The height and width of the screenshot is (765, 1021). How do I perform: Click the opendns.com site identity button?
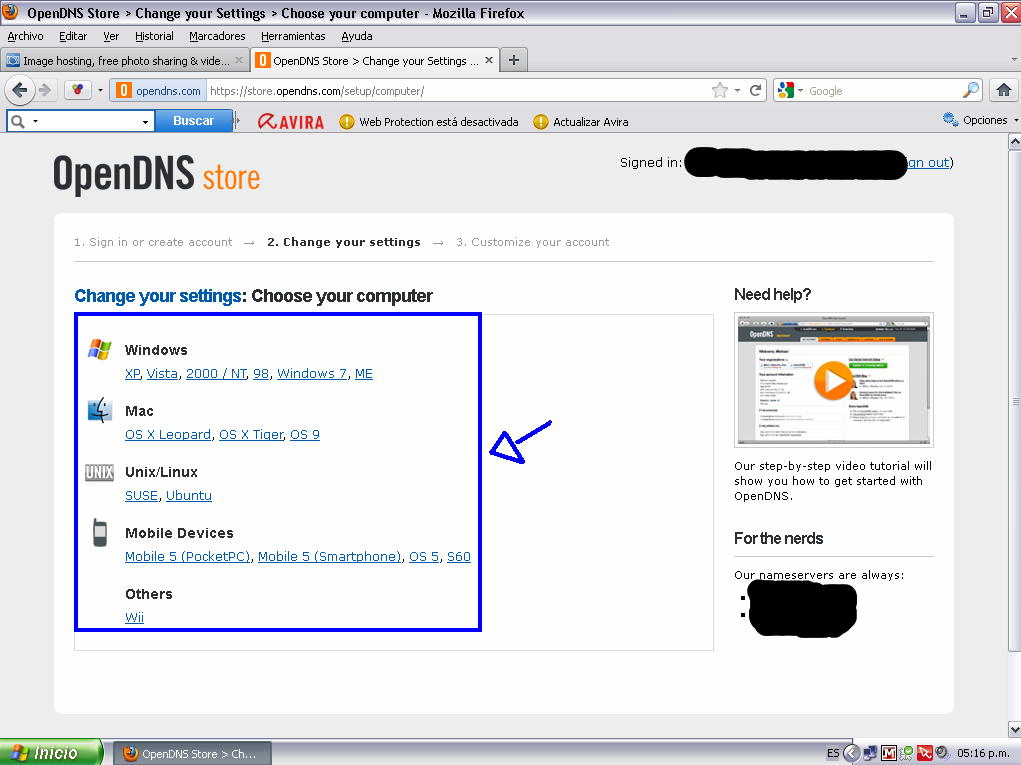point(159,90)
